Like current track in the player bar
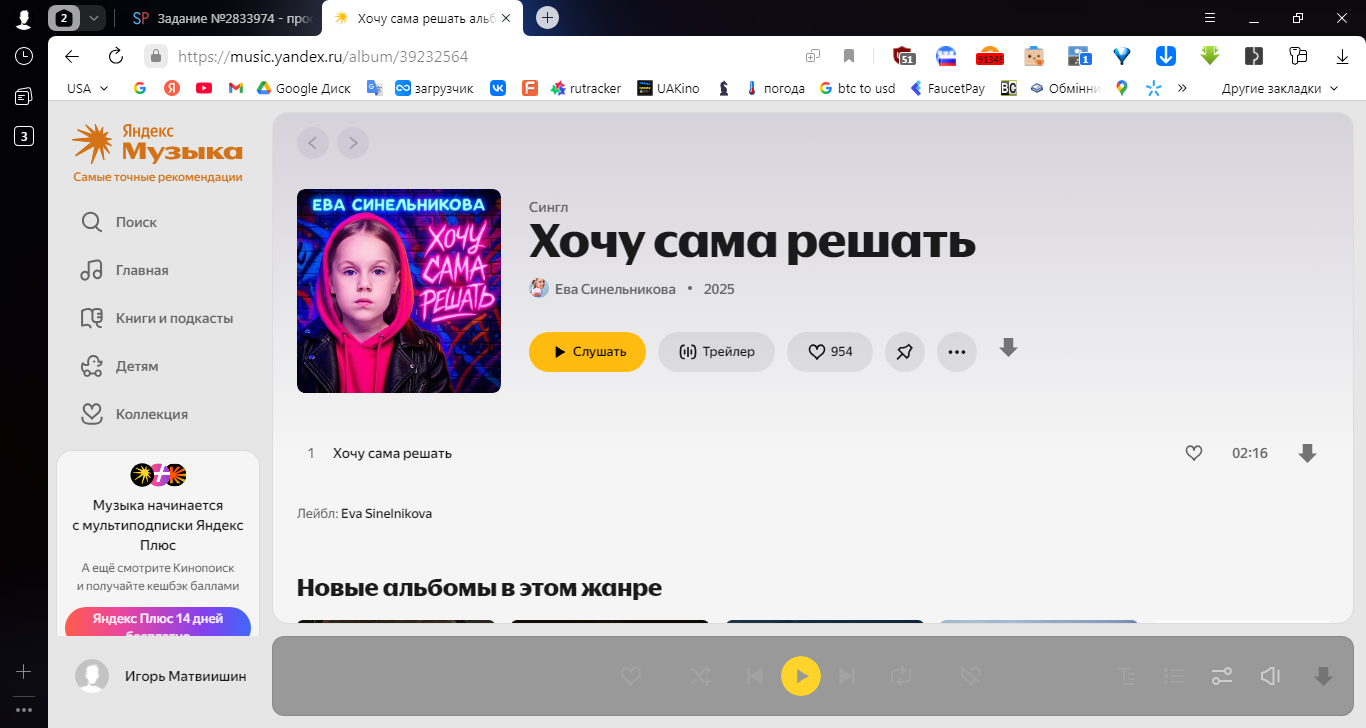The image size is (1366, 728). 631,676
